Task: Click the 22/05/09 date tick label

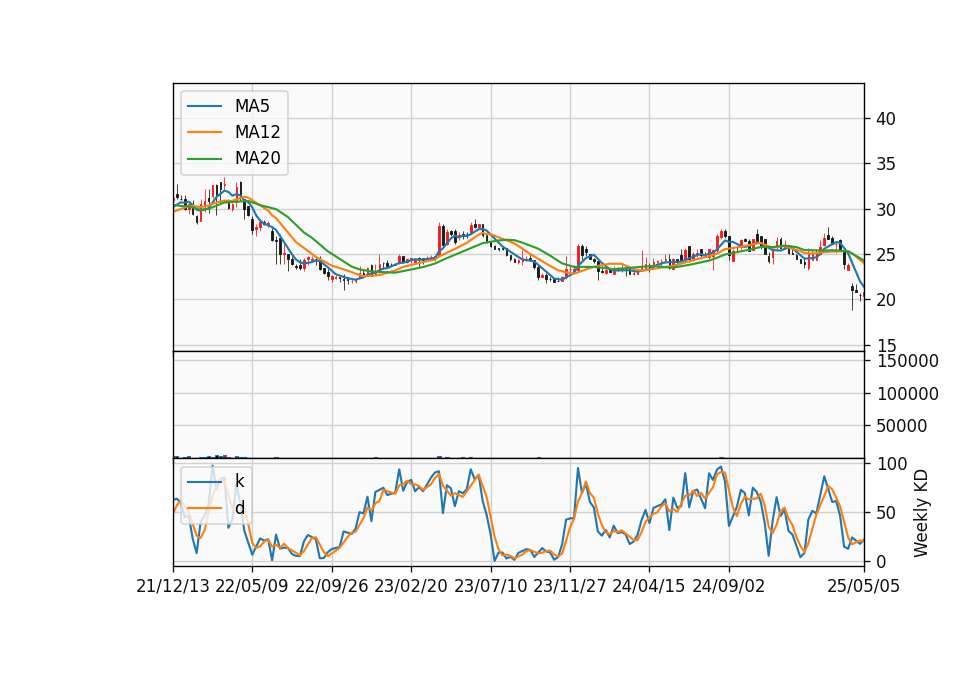Action: 252,586
